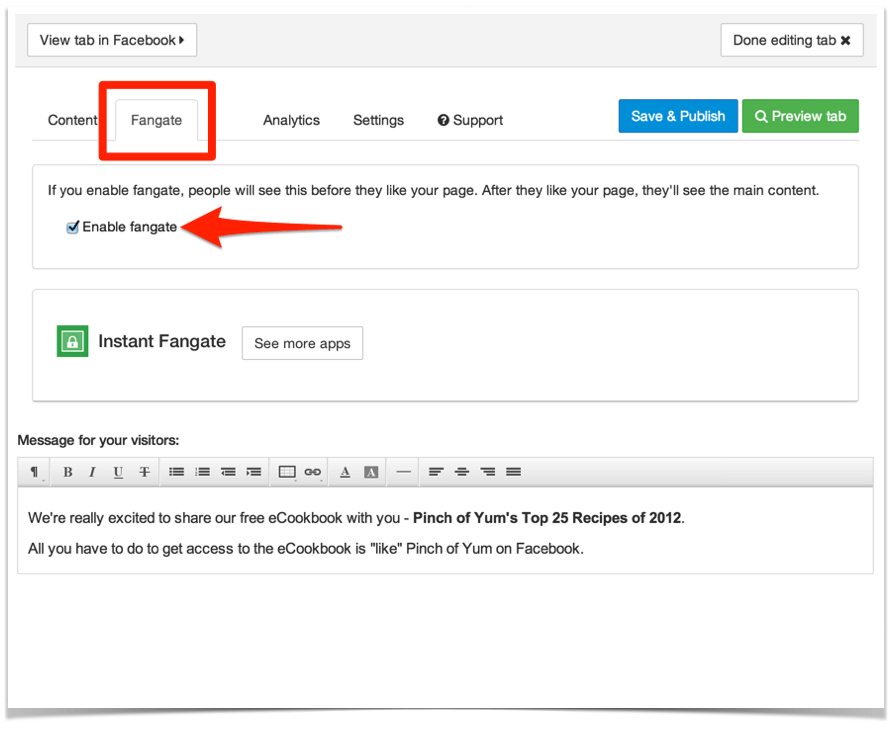Click the outdent icon
Viewport: 893px width, 733px height.
(x=228, y=472)
